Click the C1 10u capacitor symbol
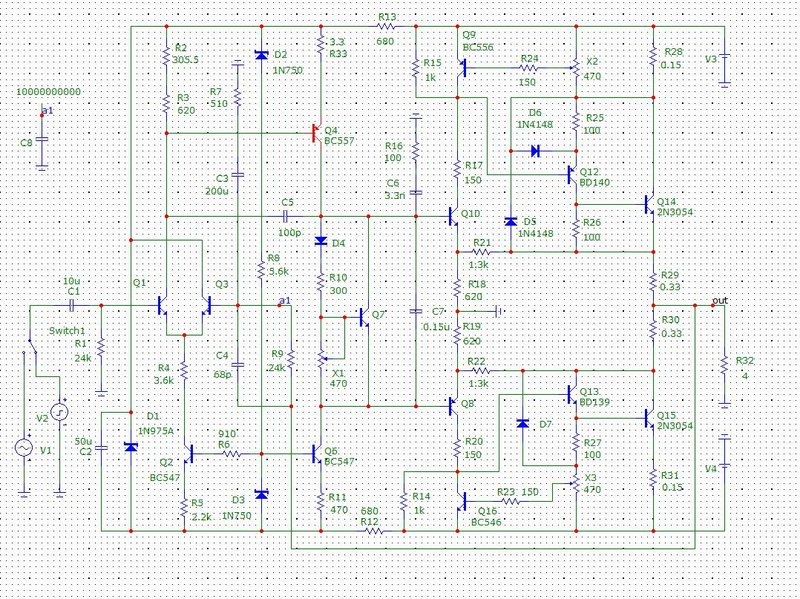800x599 pixels. click(72, 306)
